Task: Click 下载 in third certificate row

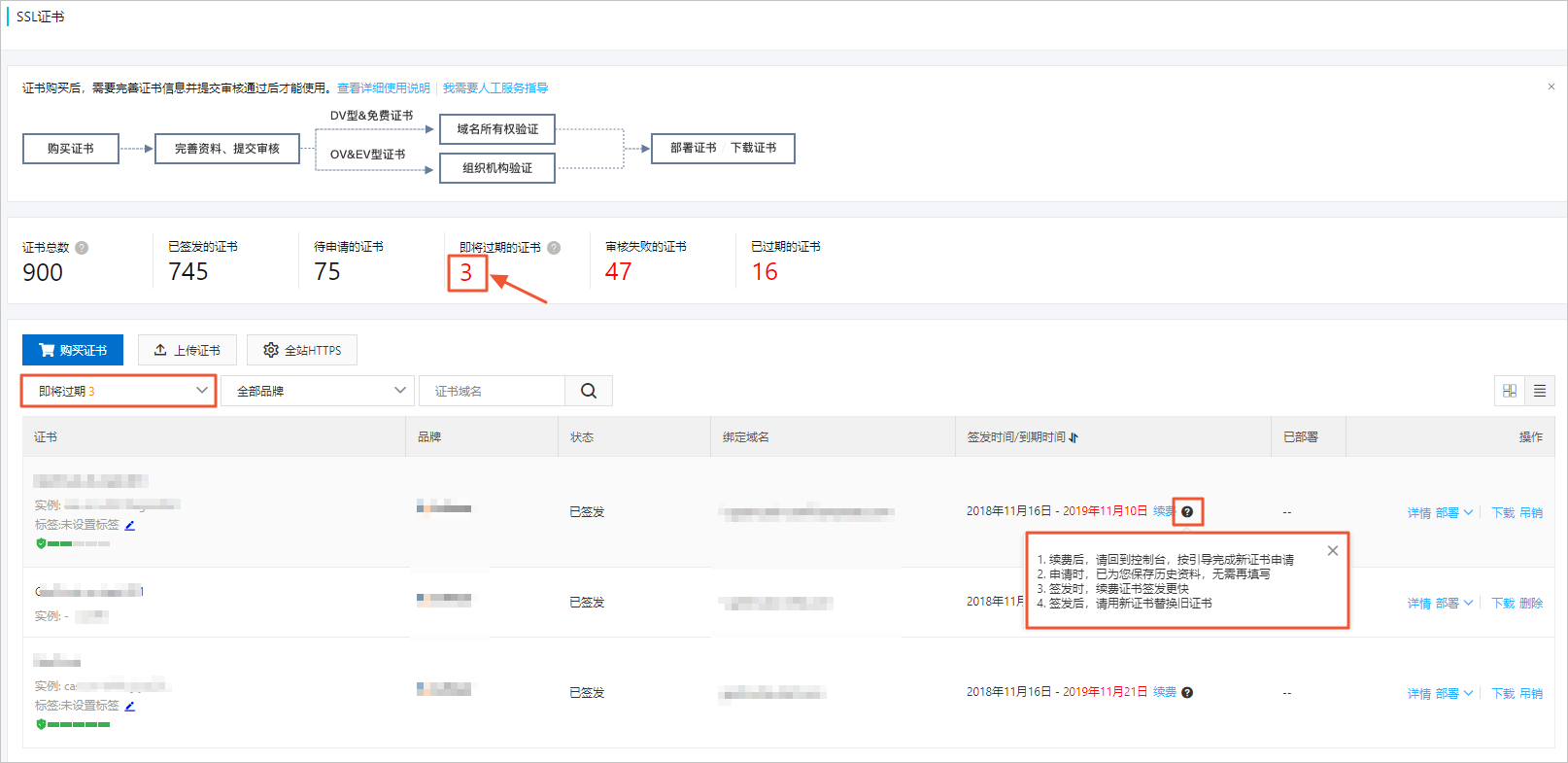Action: (x=1503, y=693)
